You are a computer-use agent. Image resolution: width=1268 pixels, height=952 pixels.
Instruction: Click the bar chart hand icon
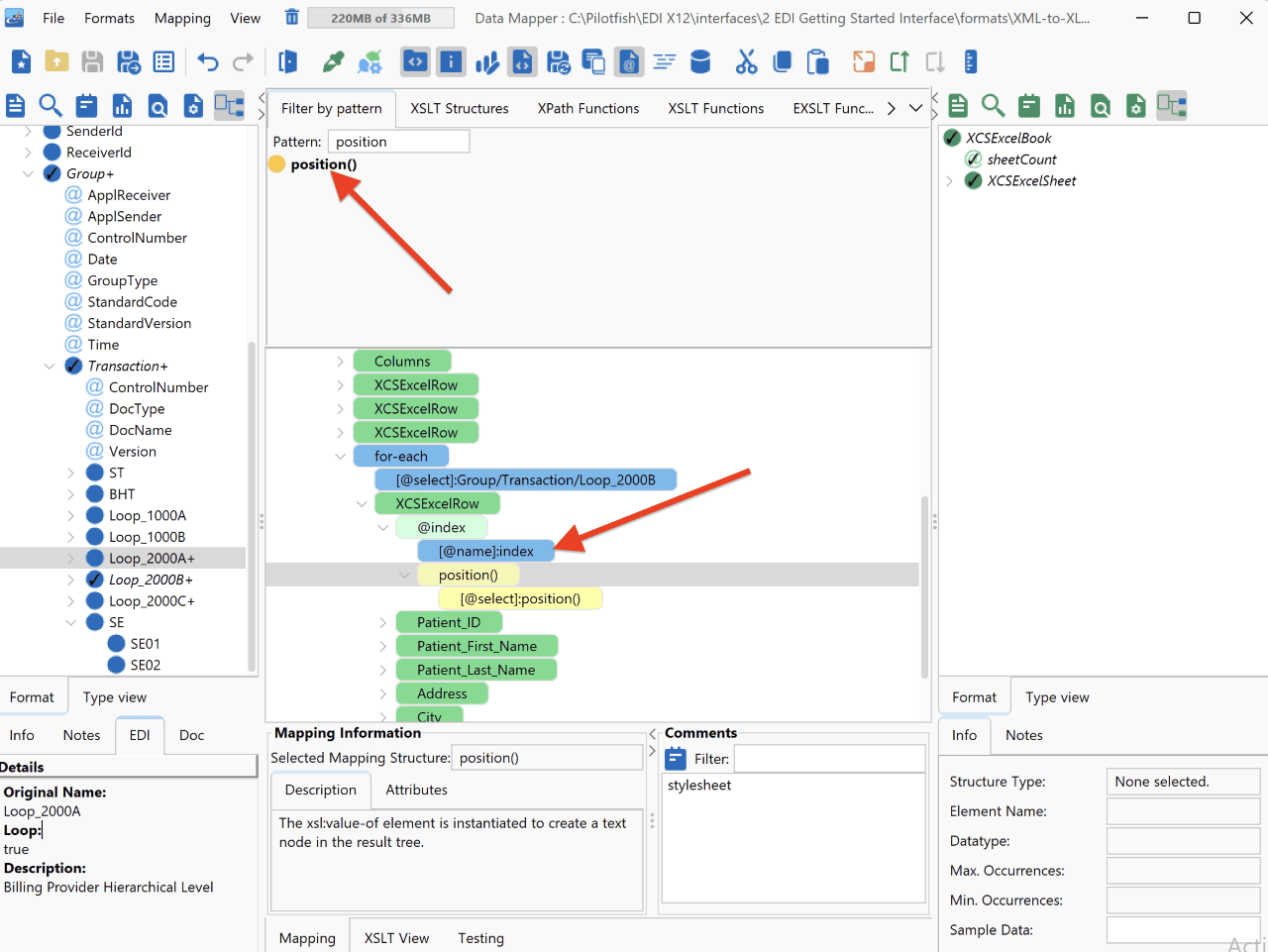[486, 62]
